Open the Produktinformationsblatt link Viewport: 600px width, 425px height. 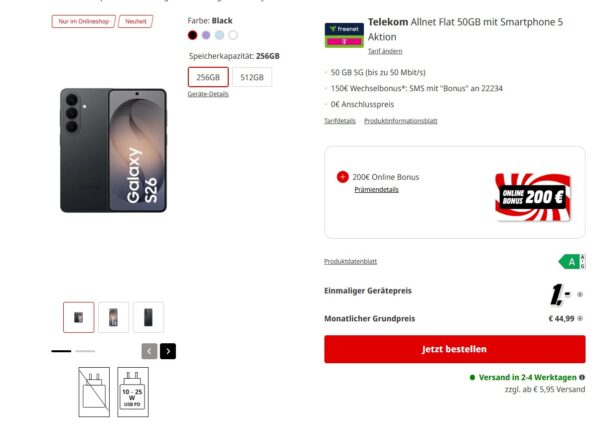click(401, 121)
